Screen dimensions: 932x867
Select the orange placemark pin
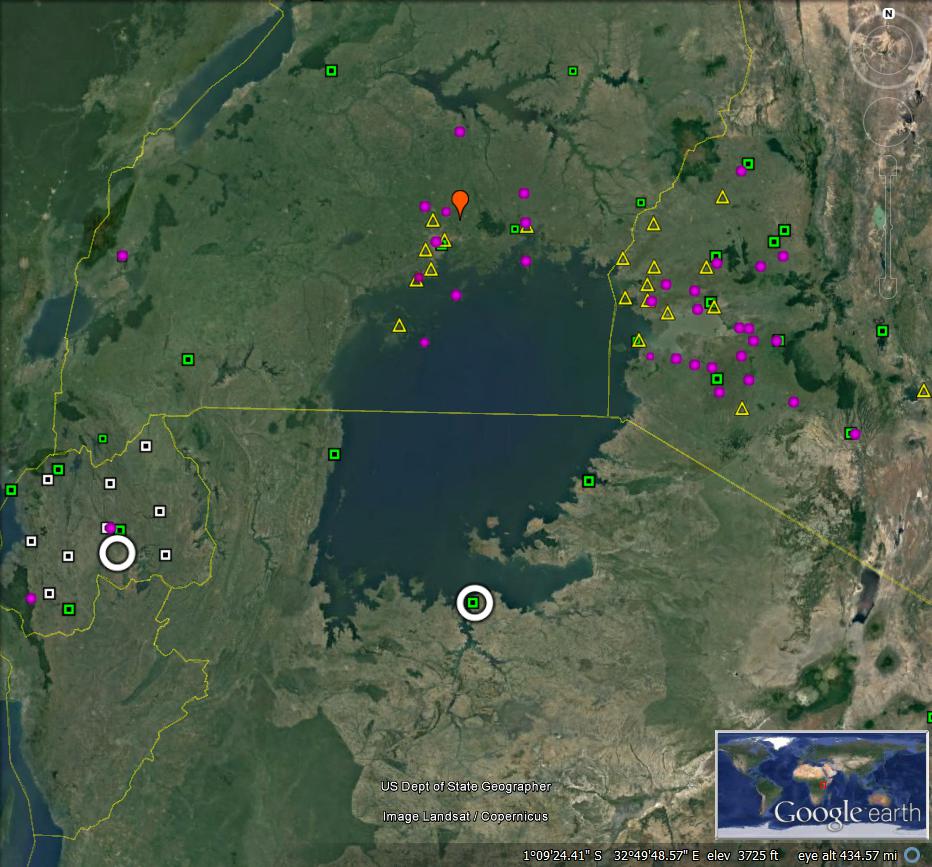coord(459,202)
